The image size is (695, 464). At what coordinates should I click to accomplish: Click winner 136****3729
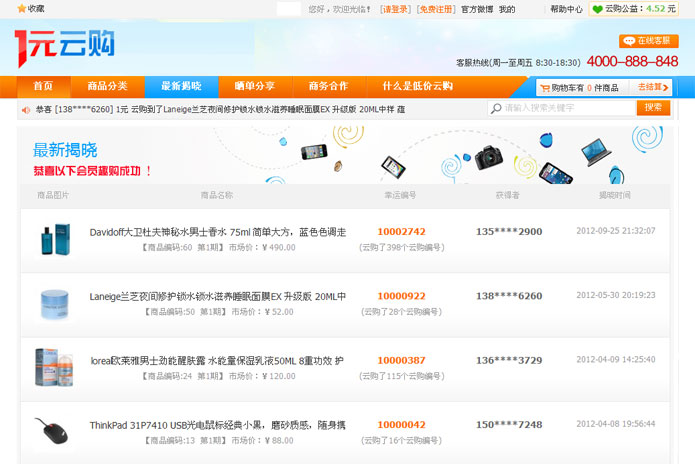click(x=509, y=360)
